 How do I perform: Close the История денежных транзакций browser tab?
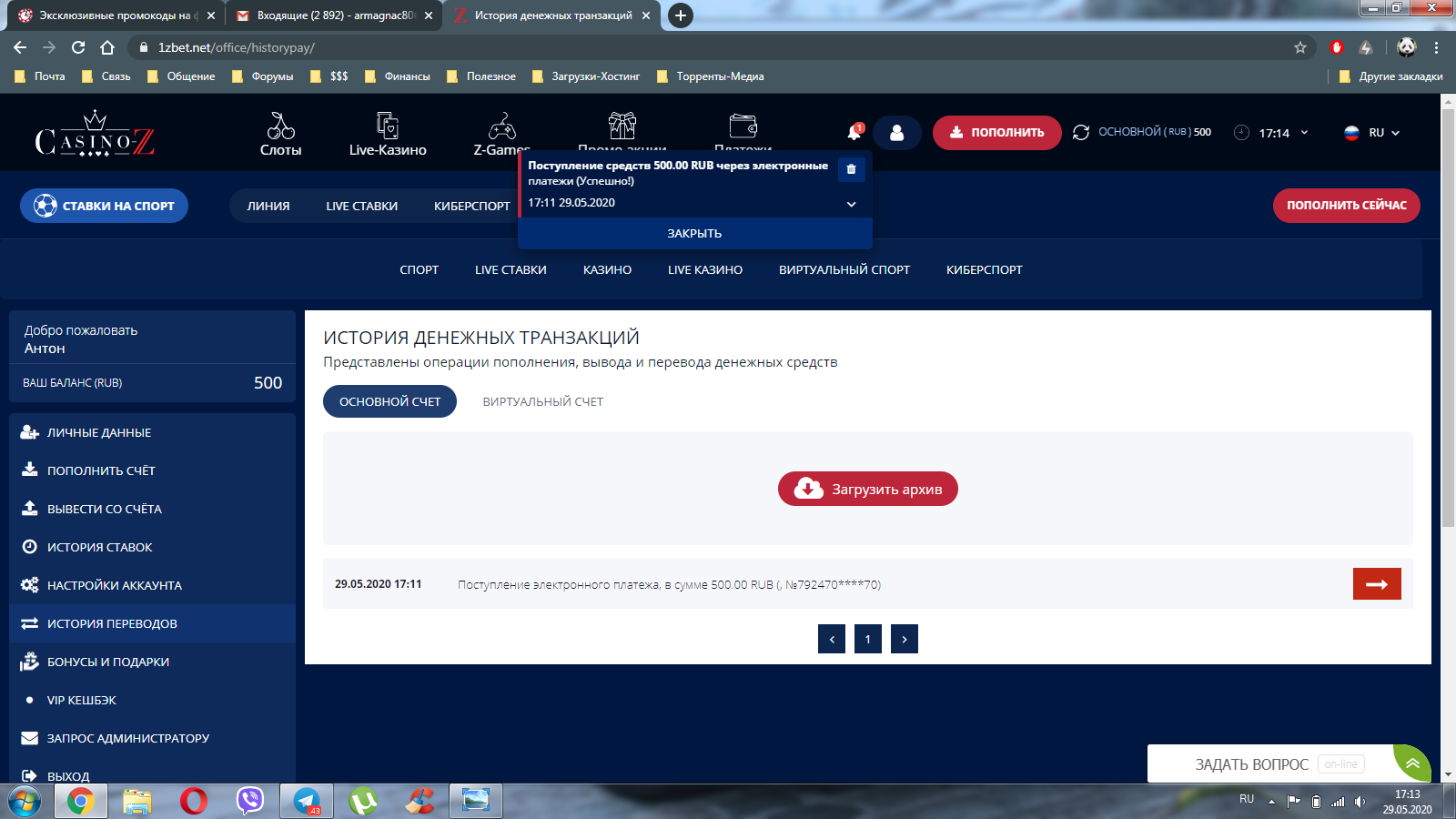646,15
